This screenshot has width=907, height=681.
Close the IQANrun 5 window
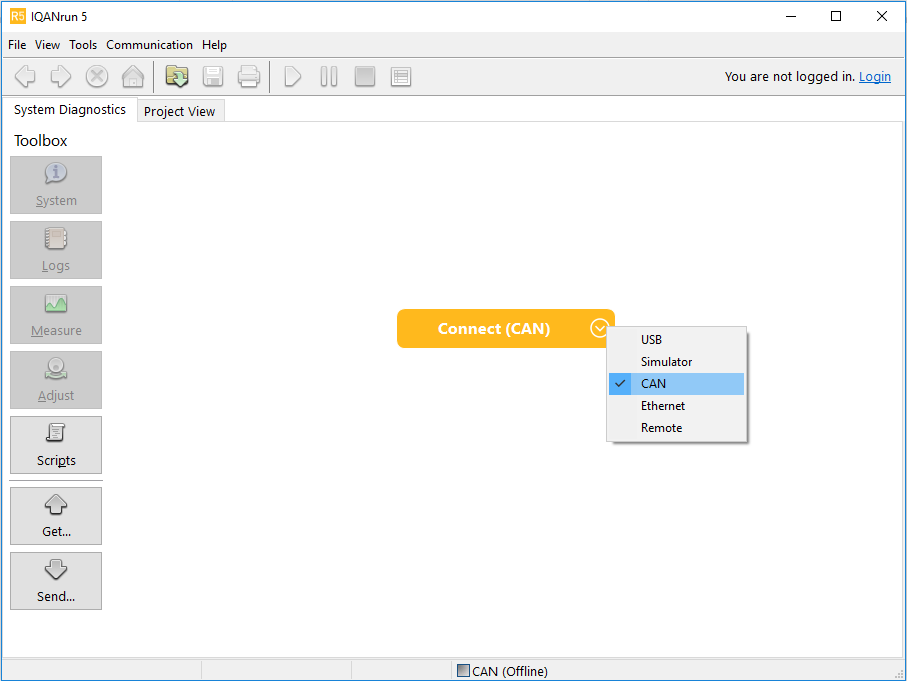(882, 16)
